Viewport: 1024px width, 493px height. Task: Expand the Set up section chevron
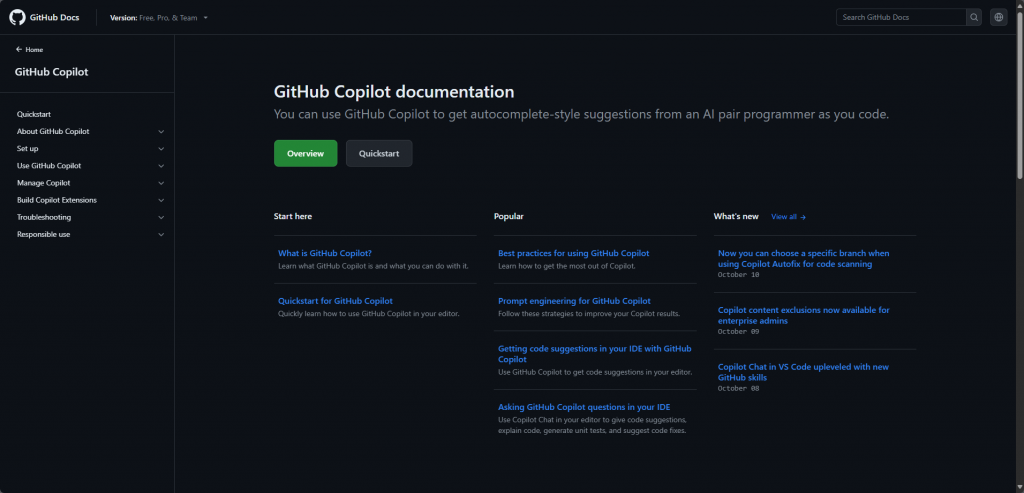(161, 149)
